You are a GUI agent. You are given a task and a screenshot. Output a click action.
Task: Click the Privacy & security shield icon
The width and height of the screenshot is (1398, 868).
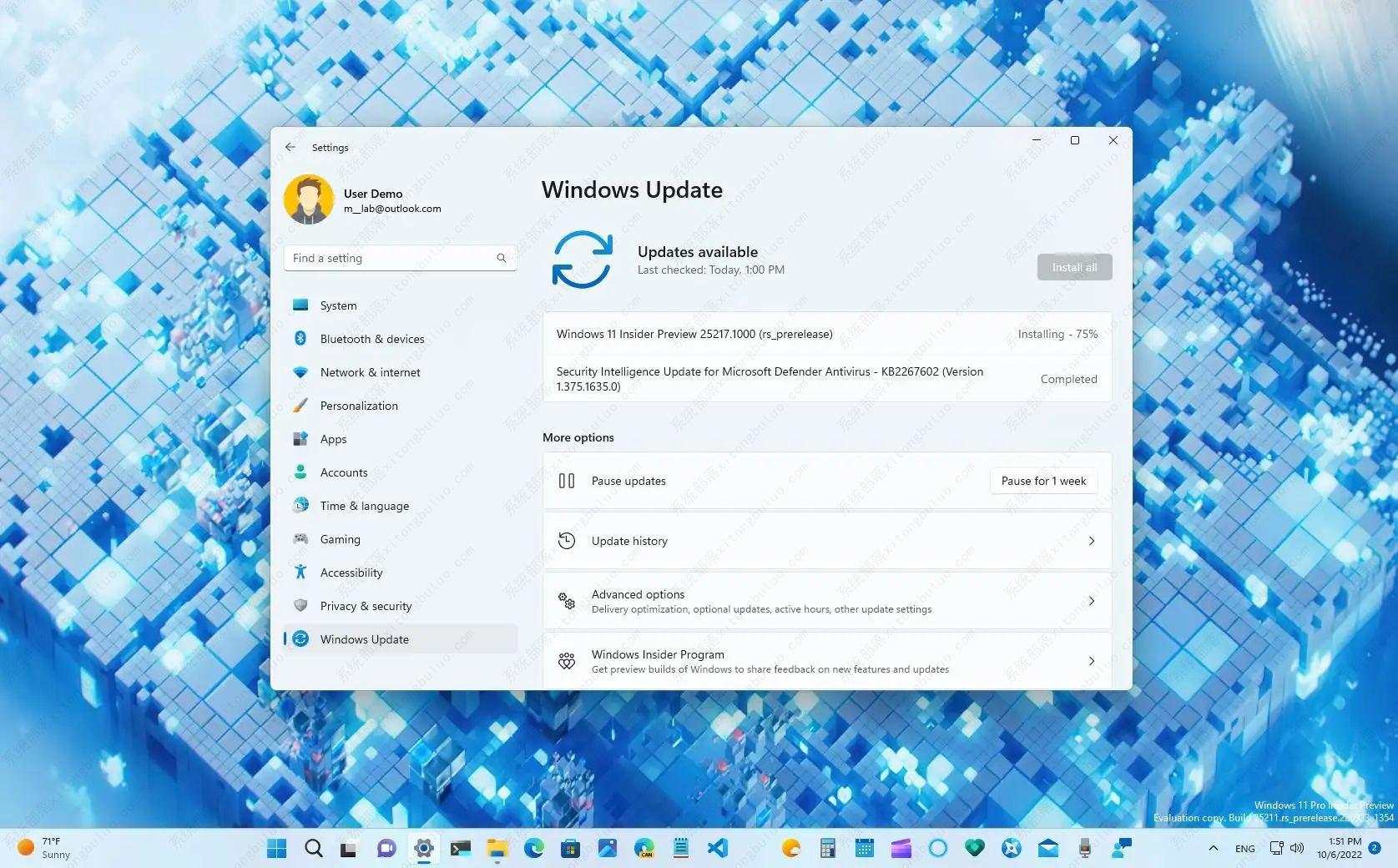pyautogui.click(x=300, y=606)
